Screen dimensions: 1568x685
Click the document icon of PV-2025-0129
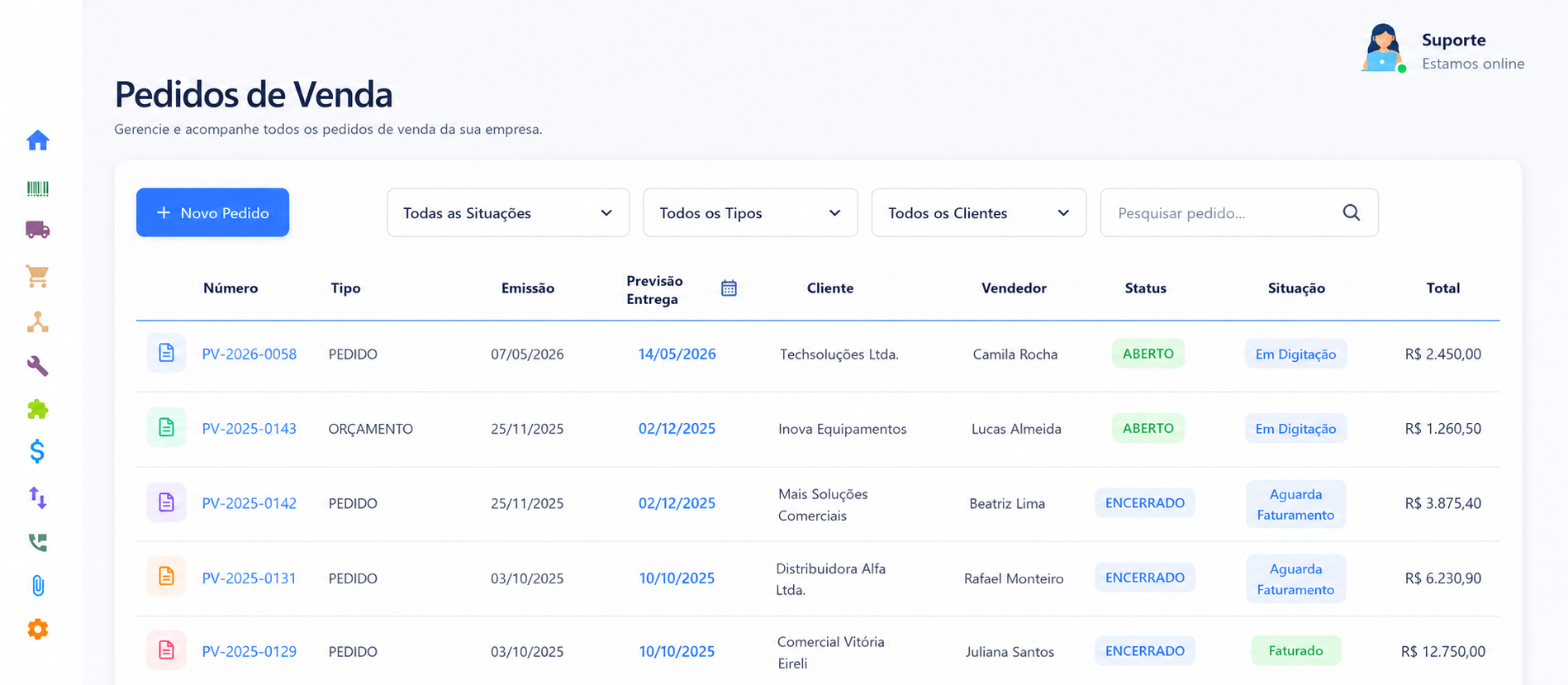[x=166, y=650]
